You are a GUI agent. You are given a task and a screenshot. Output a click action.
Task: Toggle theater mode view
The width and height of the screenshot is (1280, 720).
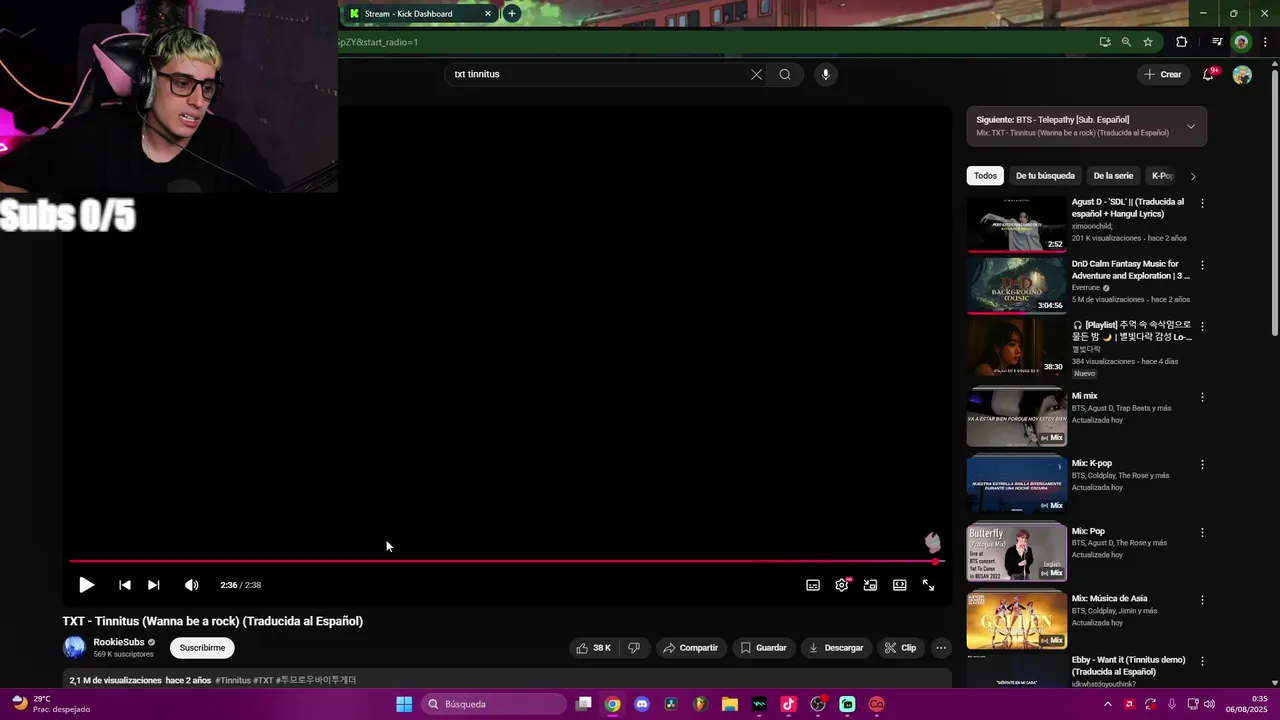coord(899,585)
